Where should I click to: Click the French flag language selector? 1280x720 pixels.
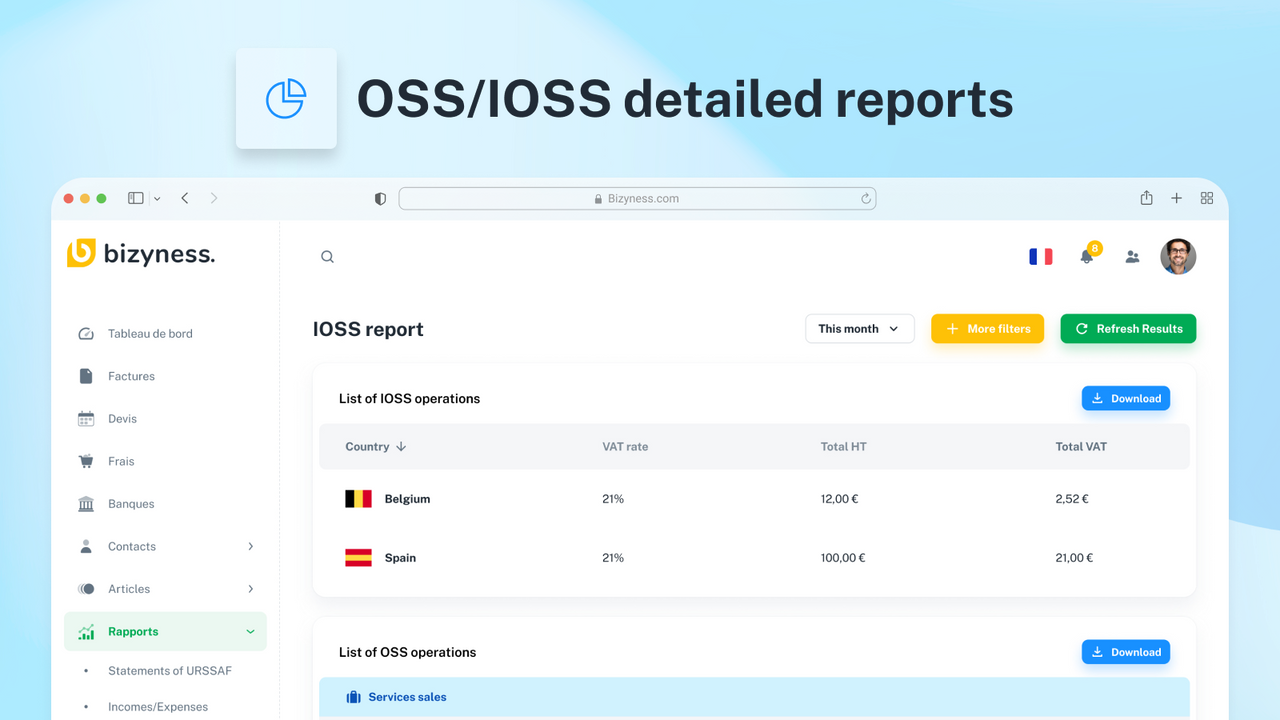[1040, 256]
